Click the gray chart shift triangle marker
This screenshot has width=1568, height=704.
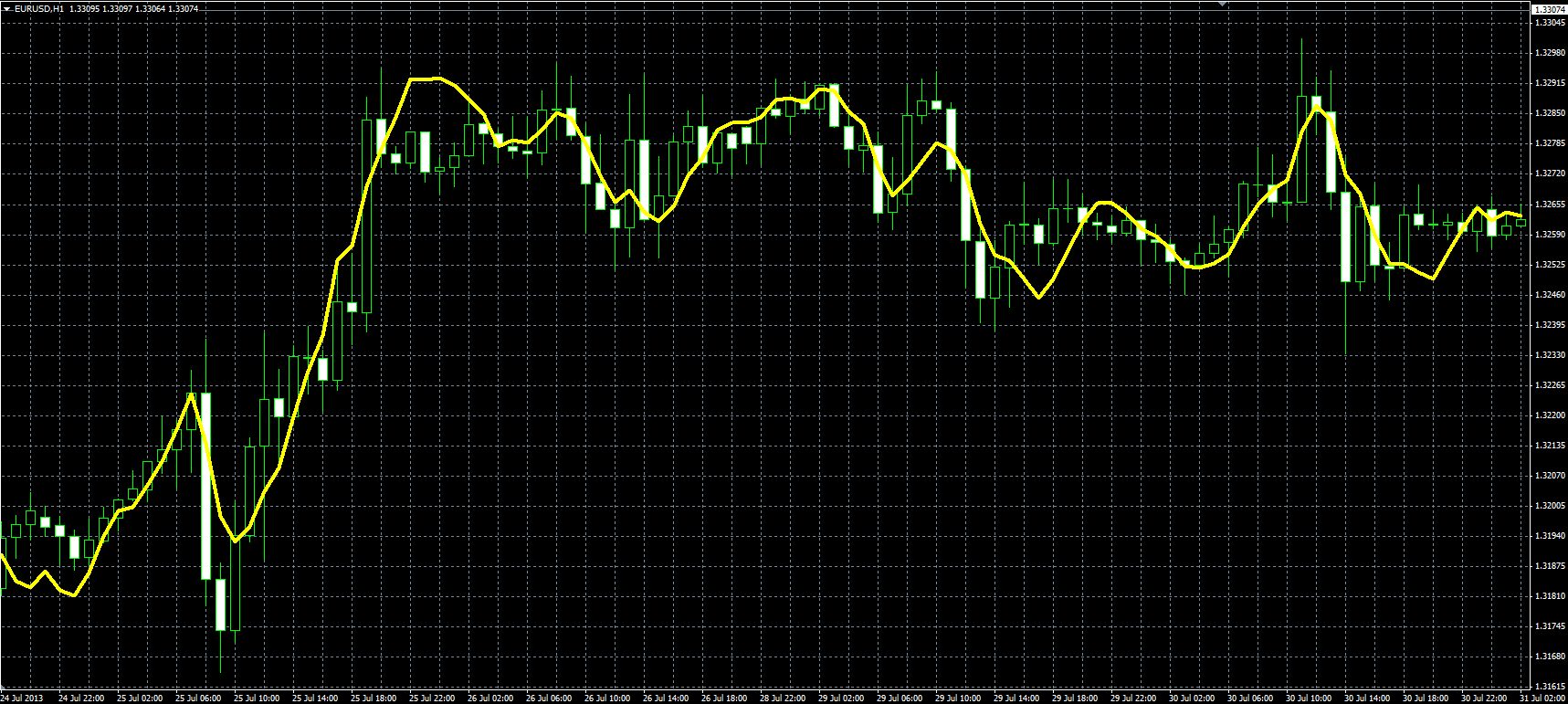point(1223,5)
